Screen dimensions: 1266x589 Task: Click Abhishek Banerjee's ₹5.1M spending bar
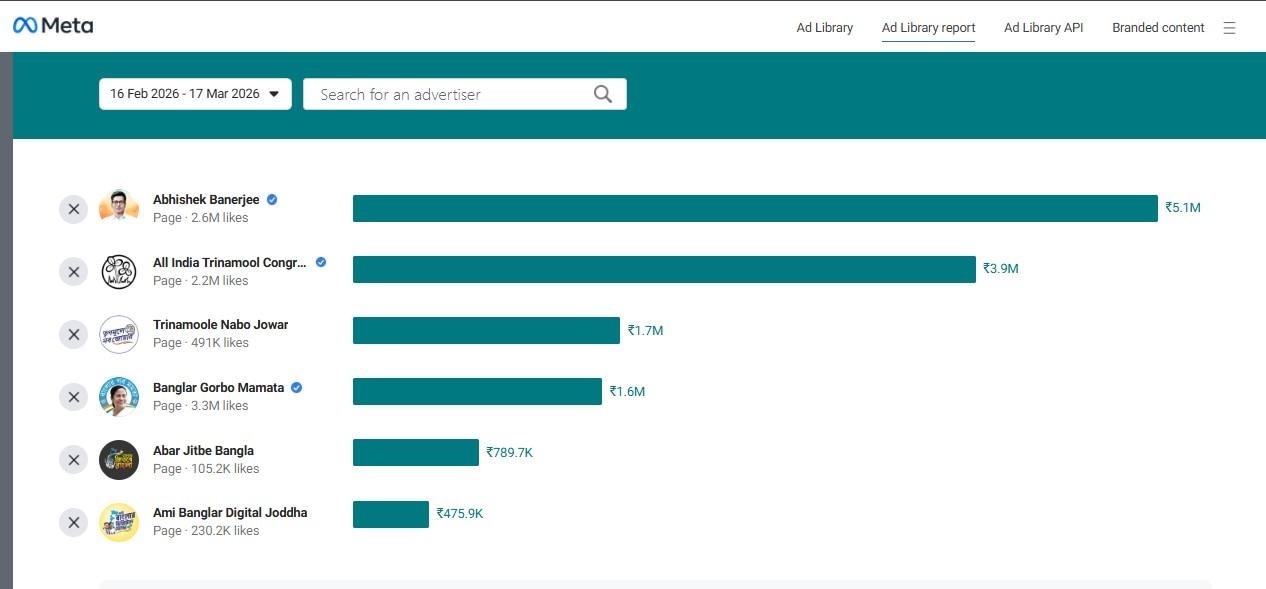click(755, 208)
